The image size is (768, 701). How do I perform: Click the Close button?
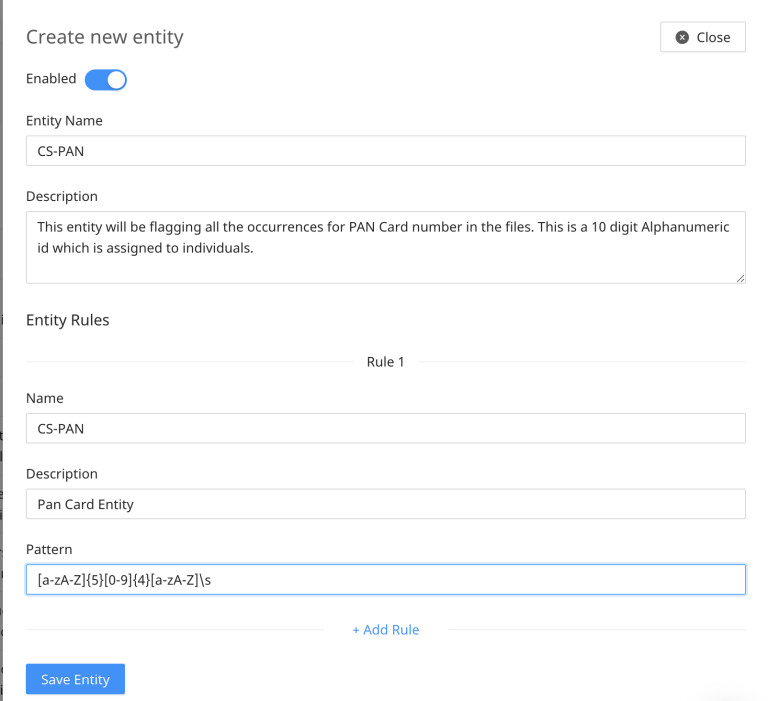pos(702,37)
